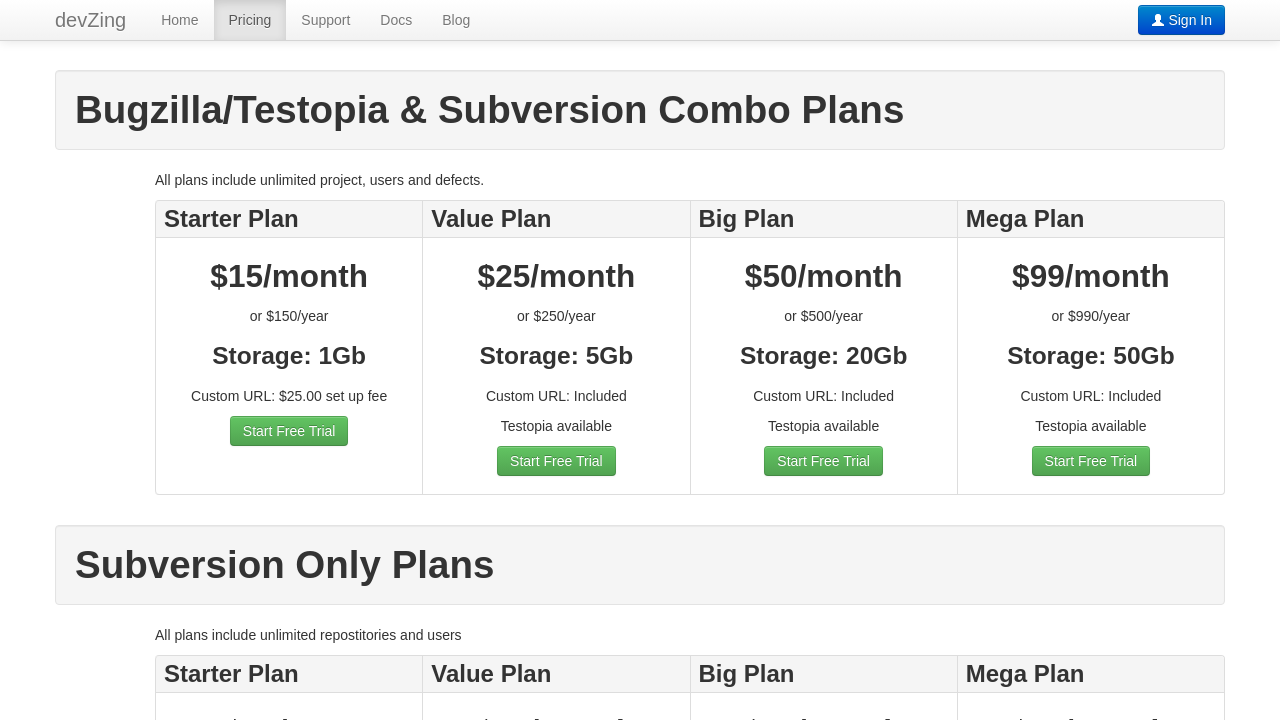Start free trial for $15/month Starter Plan
The image size is (1280, 720).
289,431
